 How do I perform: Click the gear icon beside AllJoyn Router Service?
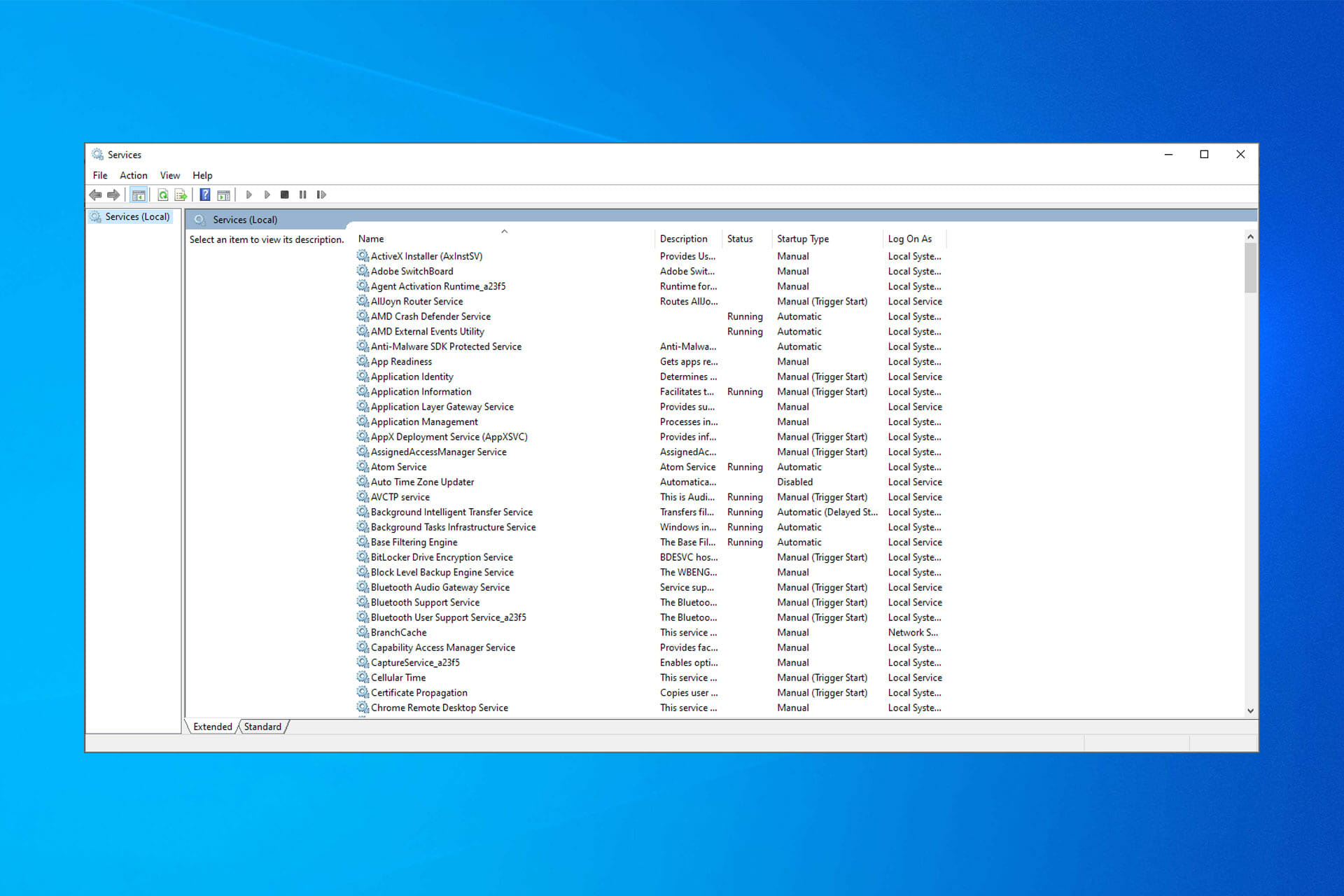pyautogui.click(x=363, y=301)
